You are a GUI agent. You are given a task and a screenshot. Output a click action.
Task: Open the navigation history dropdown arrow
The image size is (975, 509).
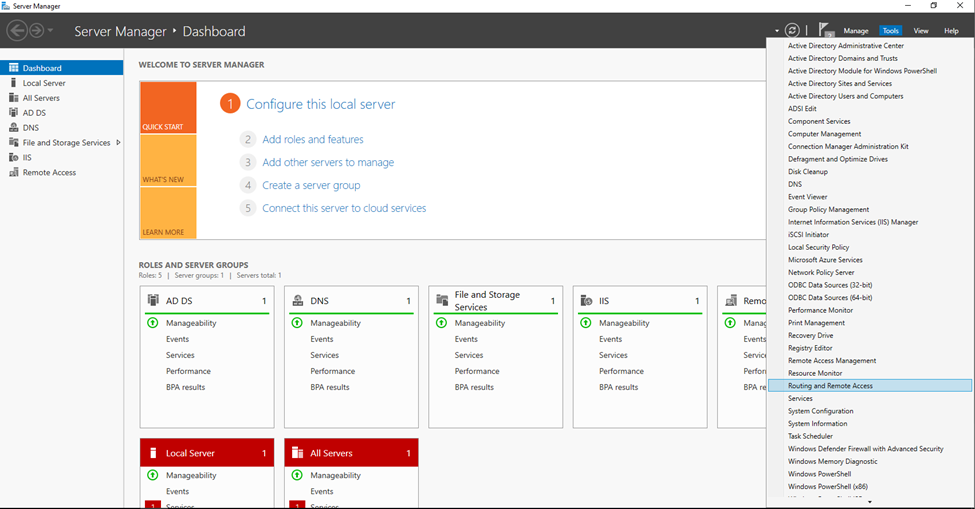(50, 30)
